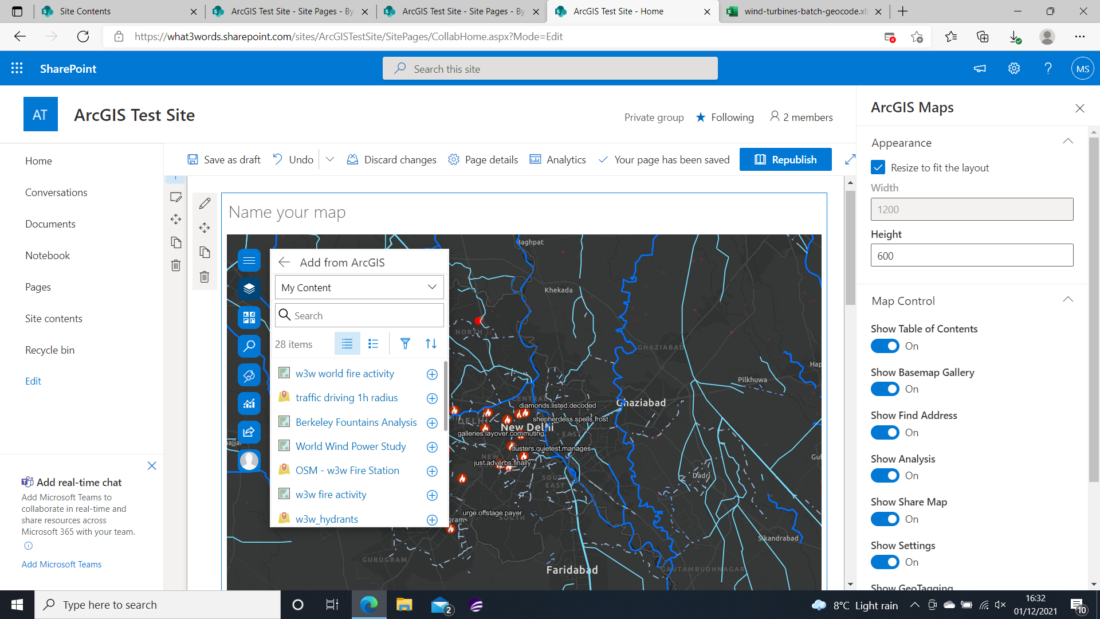Collapse the Appearance section
This screenshot has height=619, width=1100.
pos(1067,142)
